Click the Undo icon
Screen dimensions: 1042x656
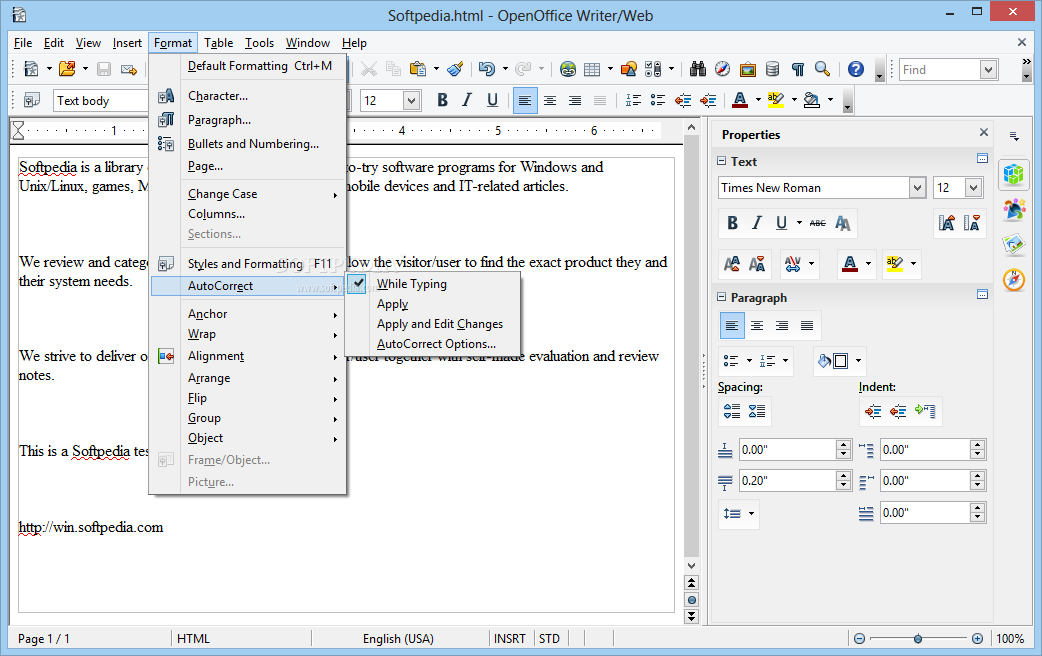(486, 69)
